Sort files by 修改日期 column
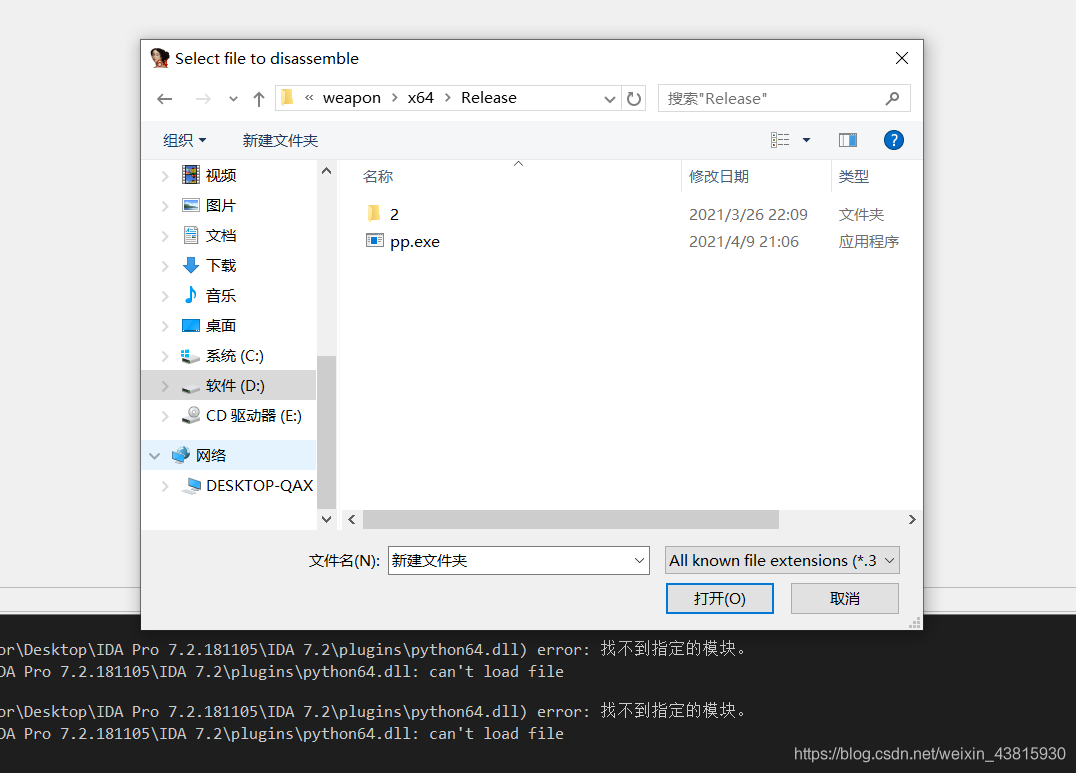This screenshot has height=773, width=1076. pos(718,176)
